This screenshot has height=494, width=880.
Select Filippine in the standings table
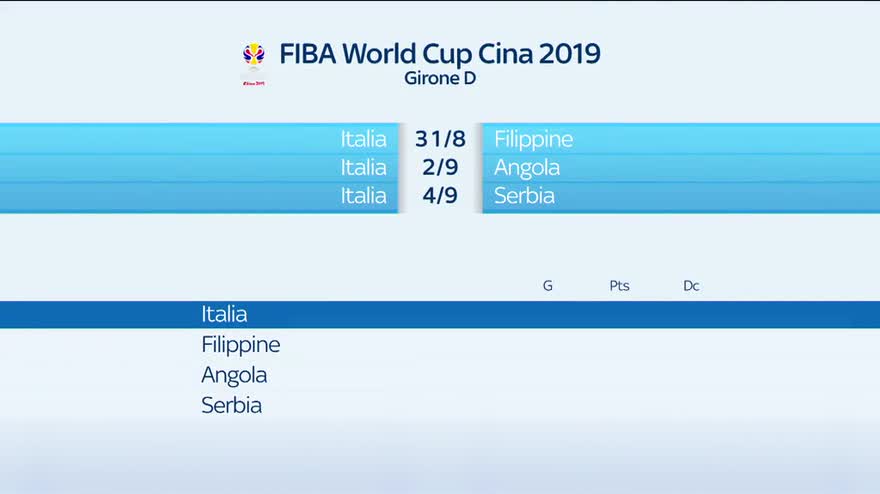pyautogui.click(x=240, y=345)
